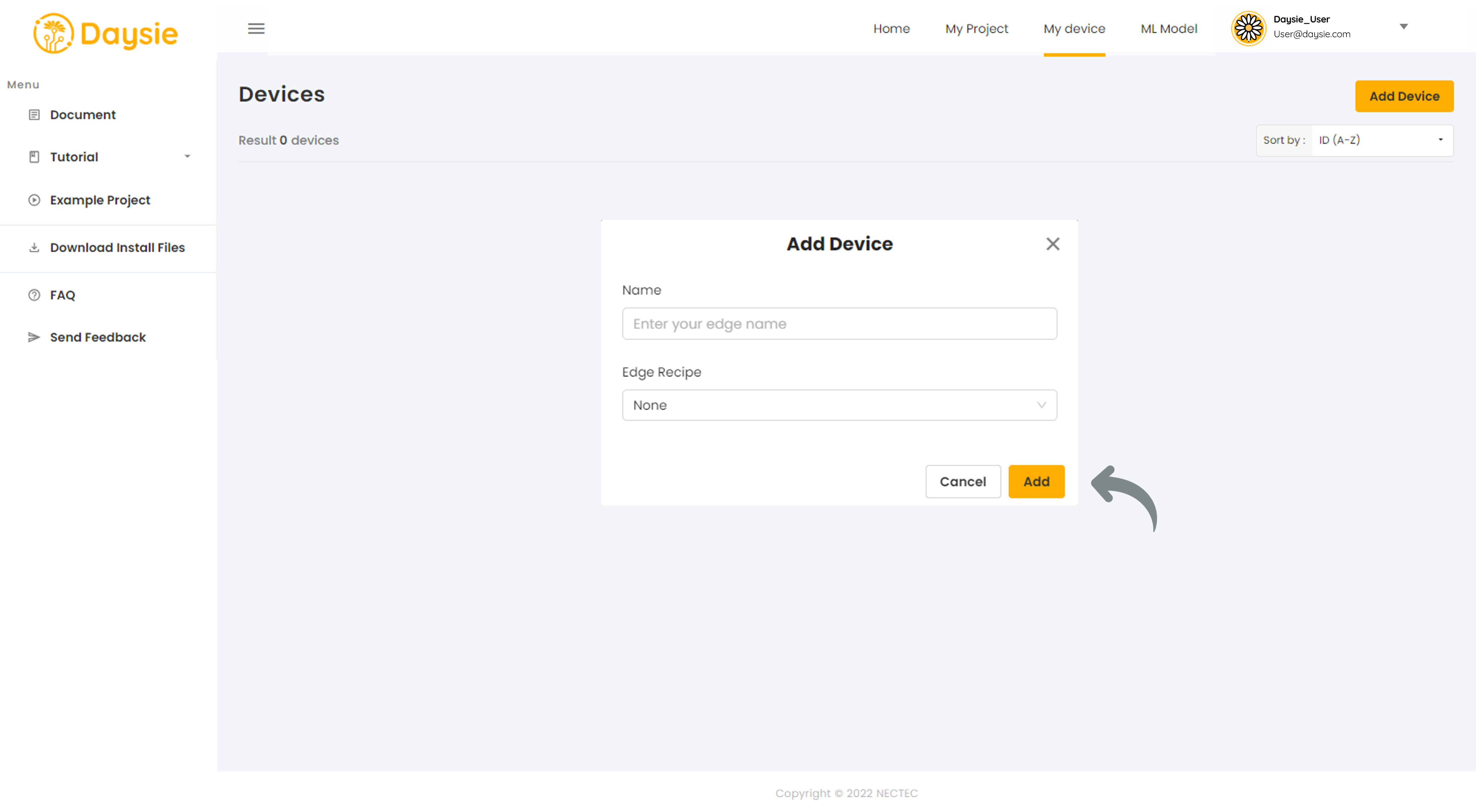Screen dimensions: 1476x812
Task: Select the My device tab
Action: [x=1074, y=28]
